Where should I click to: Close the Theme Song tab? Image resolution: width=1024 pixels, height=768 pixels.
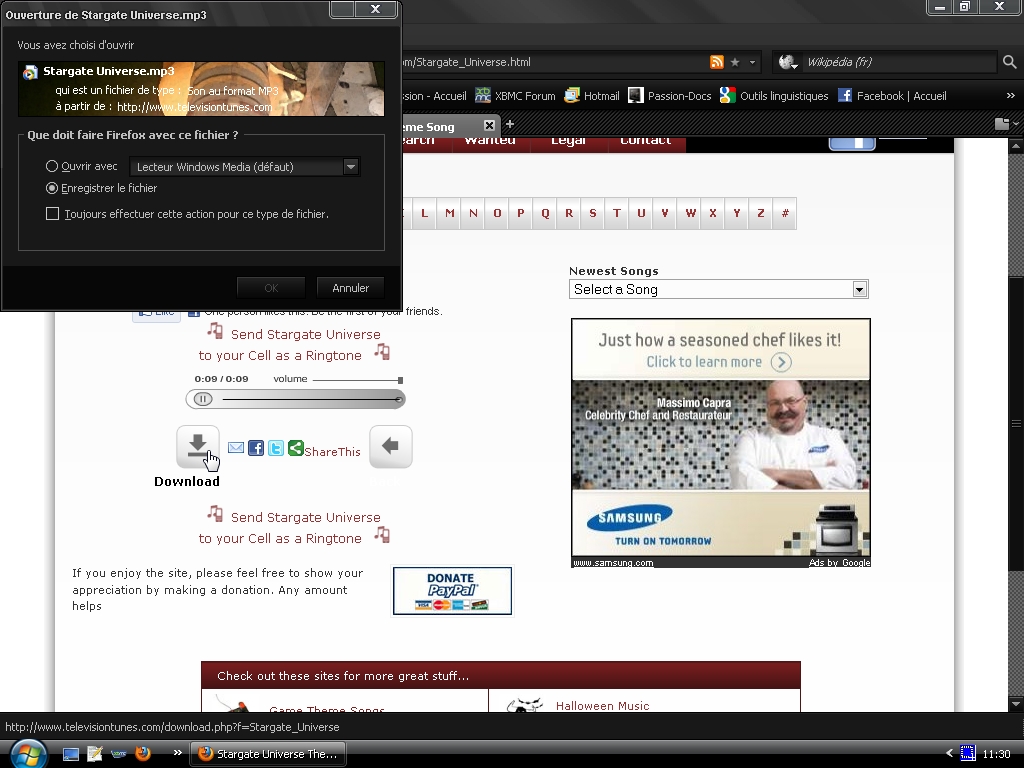tap(489, 125)
